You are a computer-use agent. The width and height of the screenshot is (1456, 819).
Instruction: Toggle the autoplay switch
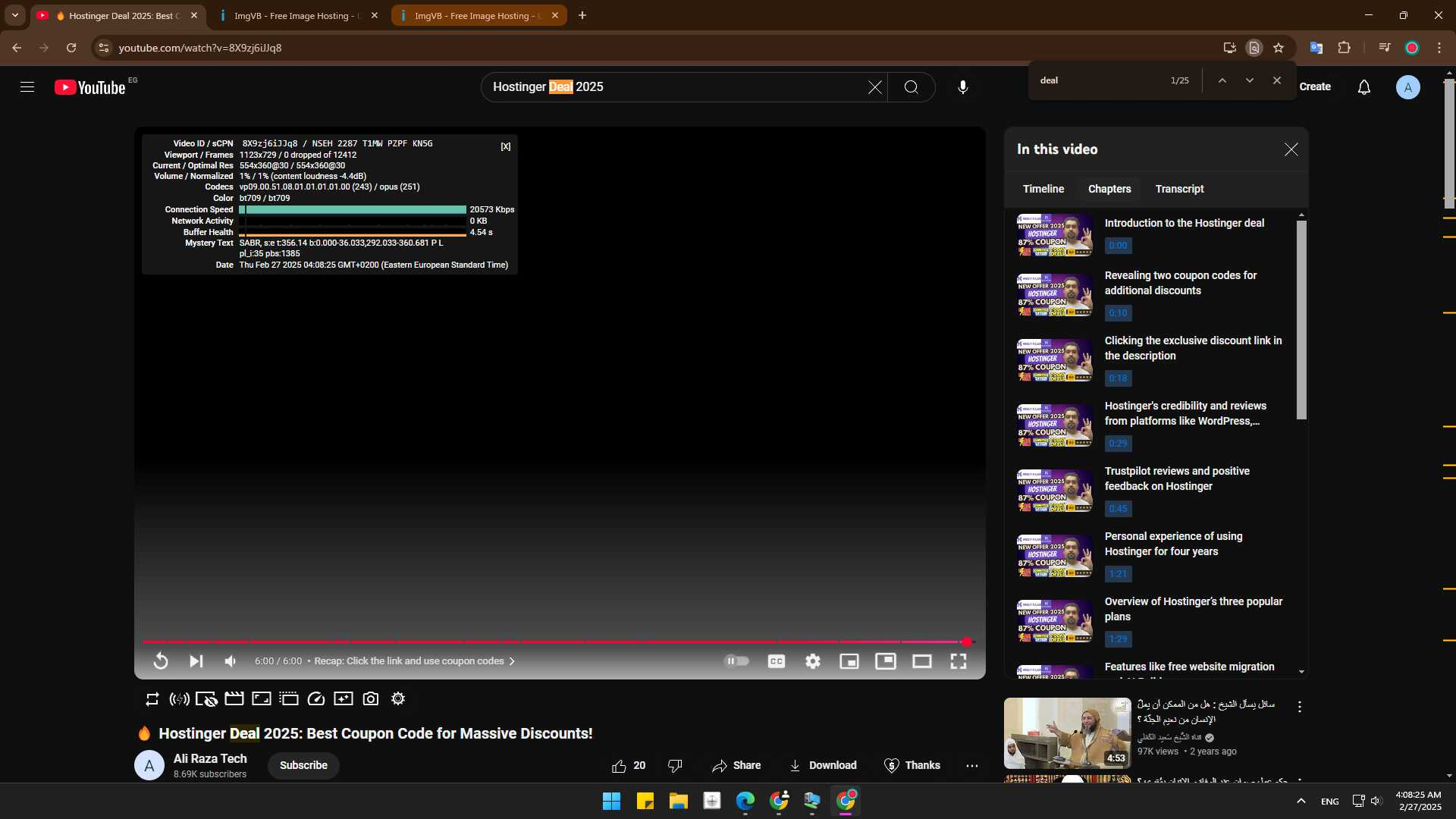click(x=736, y=661)
